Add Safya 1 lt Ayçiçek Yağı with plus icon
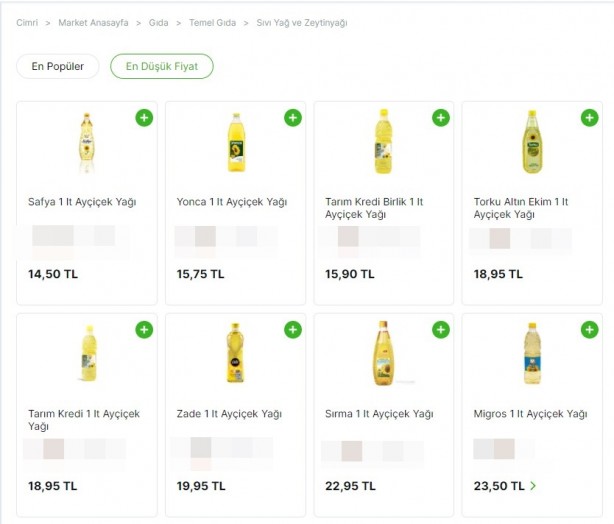 coord(144,117)
